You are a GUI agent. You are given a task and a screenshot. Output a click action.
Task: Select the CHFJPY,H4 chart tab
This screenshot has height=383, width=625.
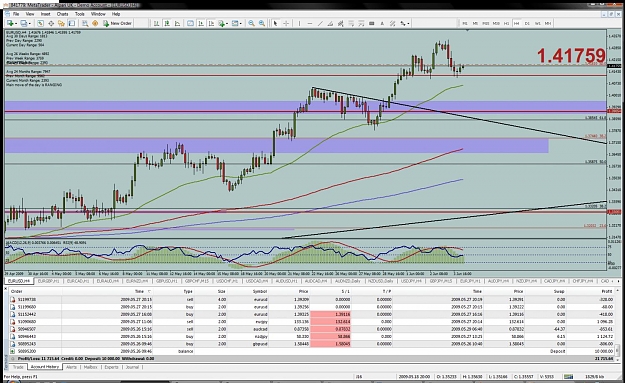coord(583,281)
